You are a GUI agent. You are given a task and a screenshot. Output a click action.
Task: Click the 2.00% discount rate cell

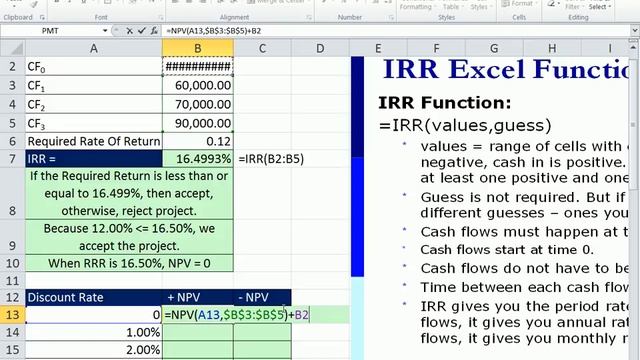coord(94,350)
